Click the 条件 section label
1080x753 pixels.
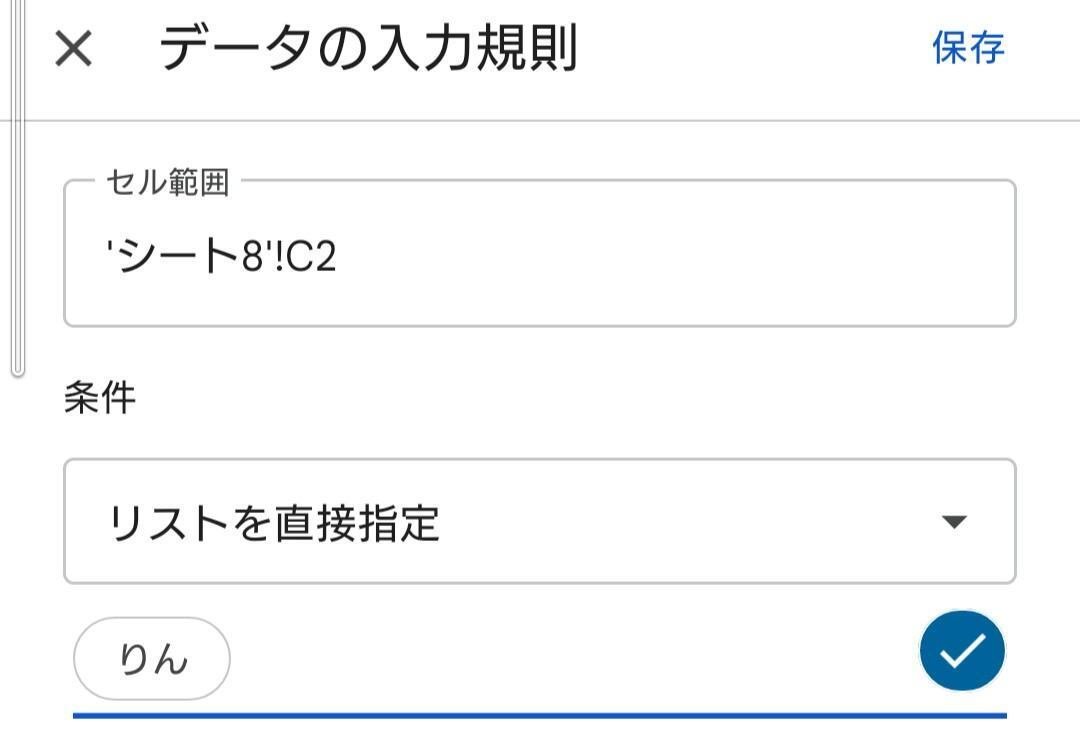click(x=100, y=398)
